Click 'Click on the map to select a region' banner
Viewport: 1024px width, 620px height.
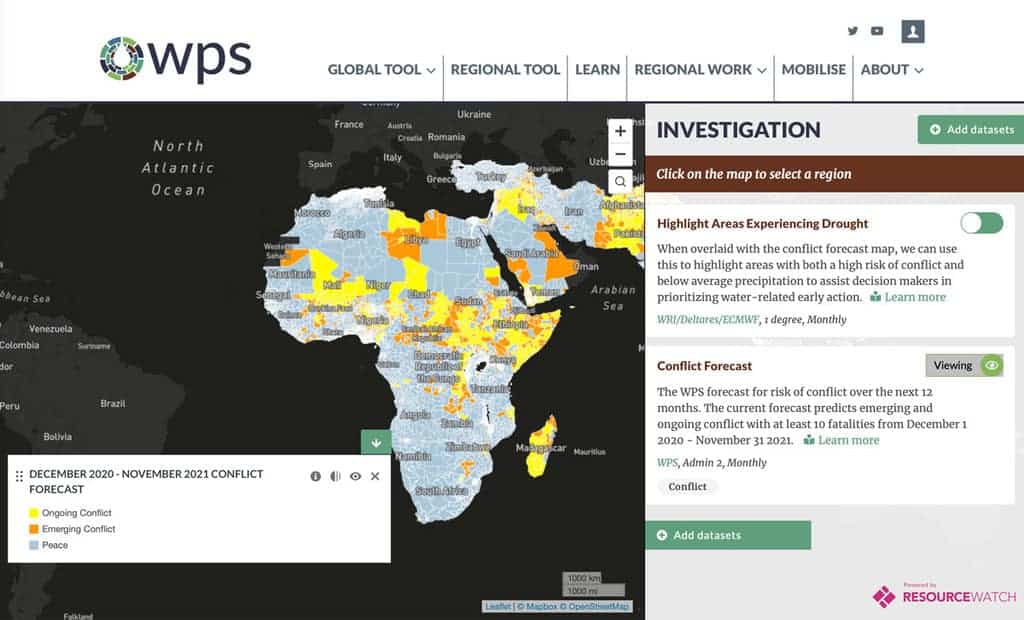pos(834,174)
